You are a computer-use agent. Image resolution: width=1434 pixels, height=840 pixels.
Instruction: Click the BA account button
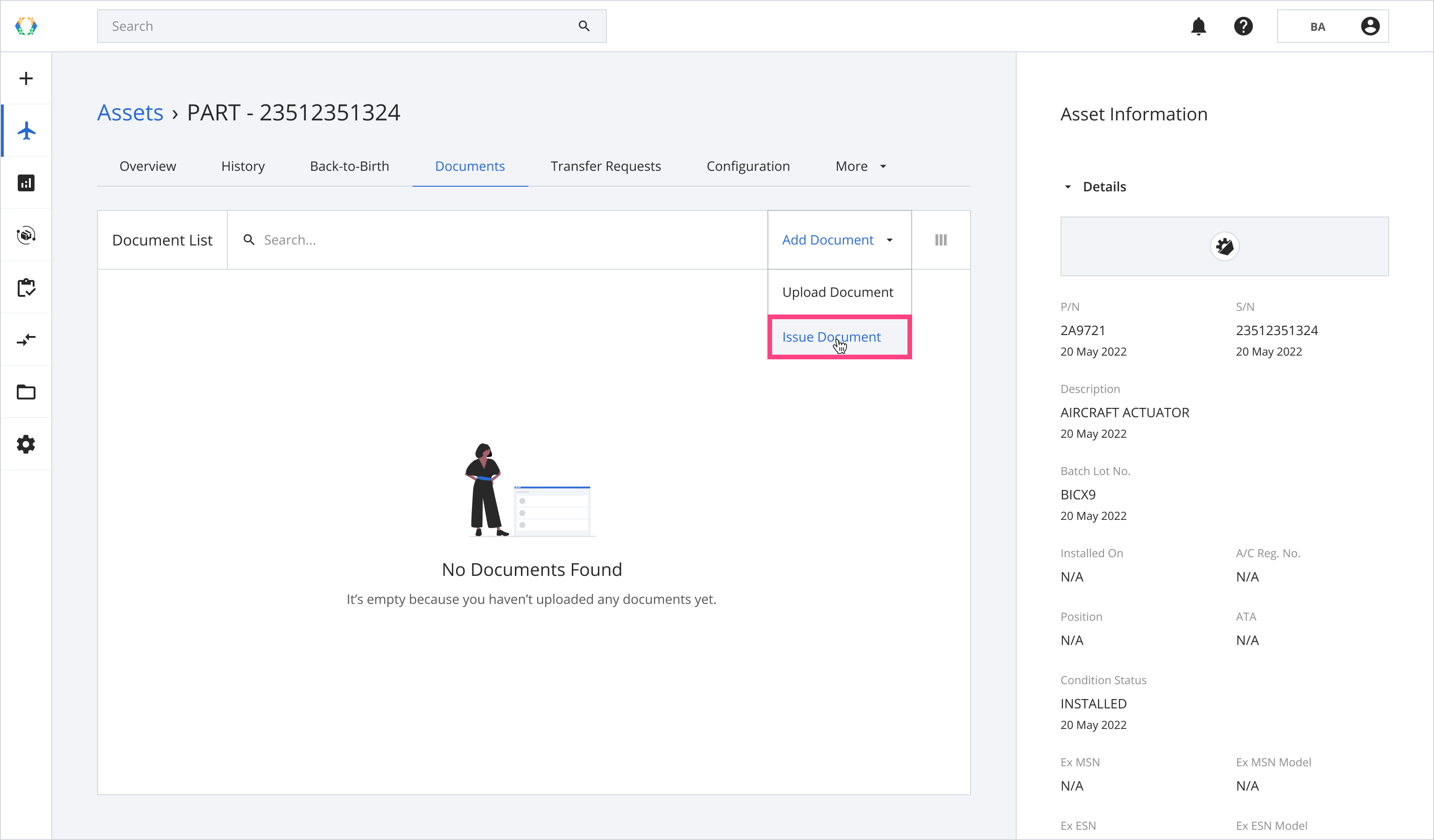point(1333,26)
